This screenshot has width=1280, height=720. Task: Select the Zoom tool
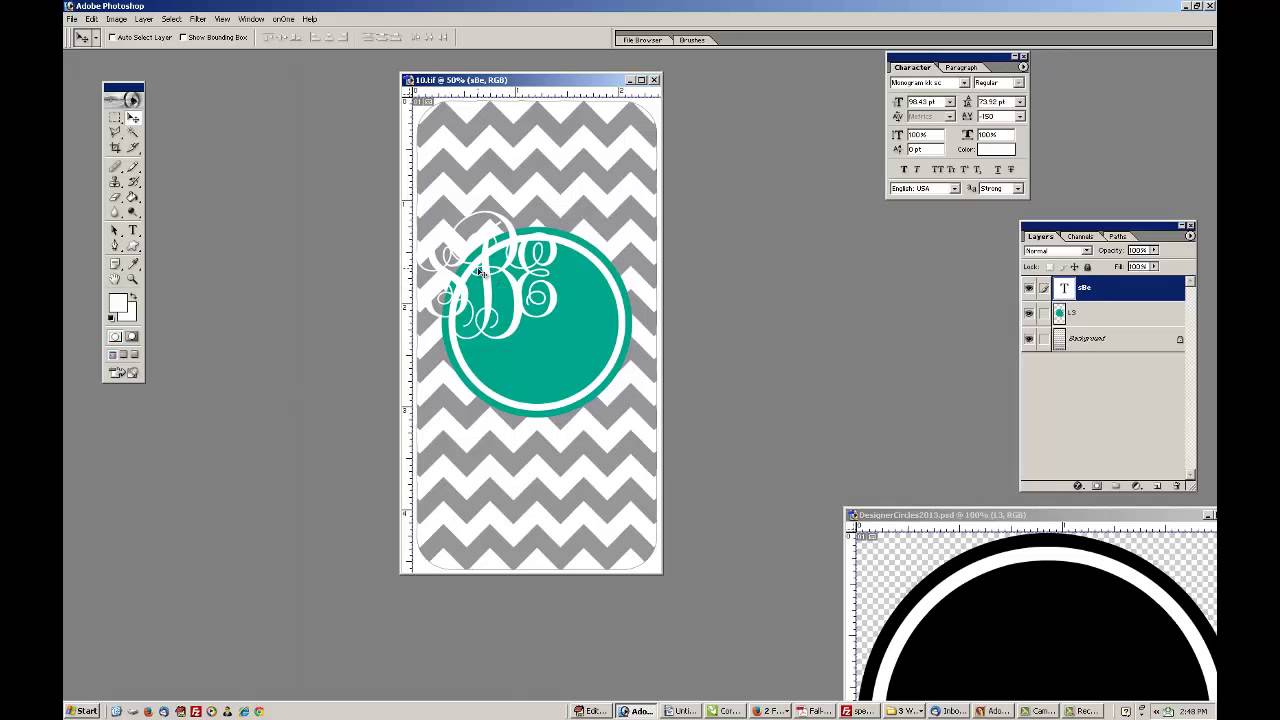132,278
